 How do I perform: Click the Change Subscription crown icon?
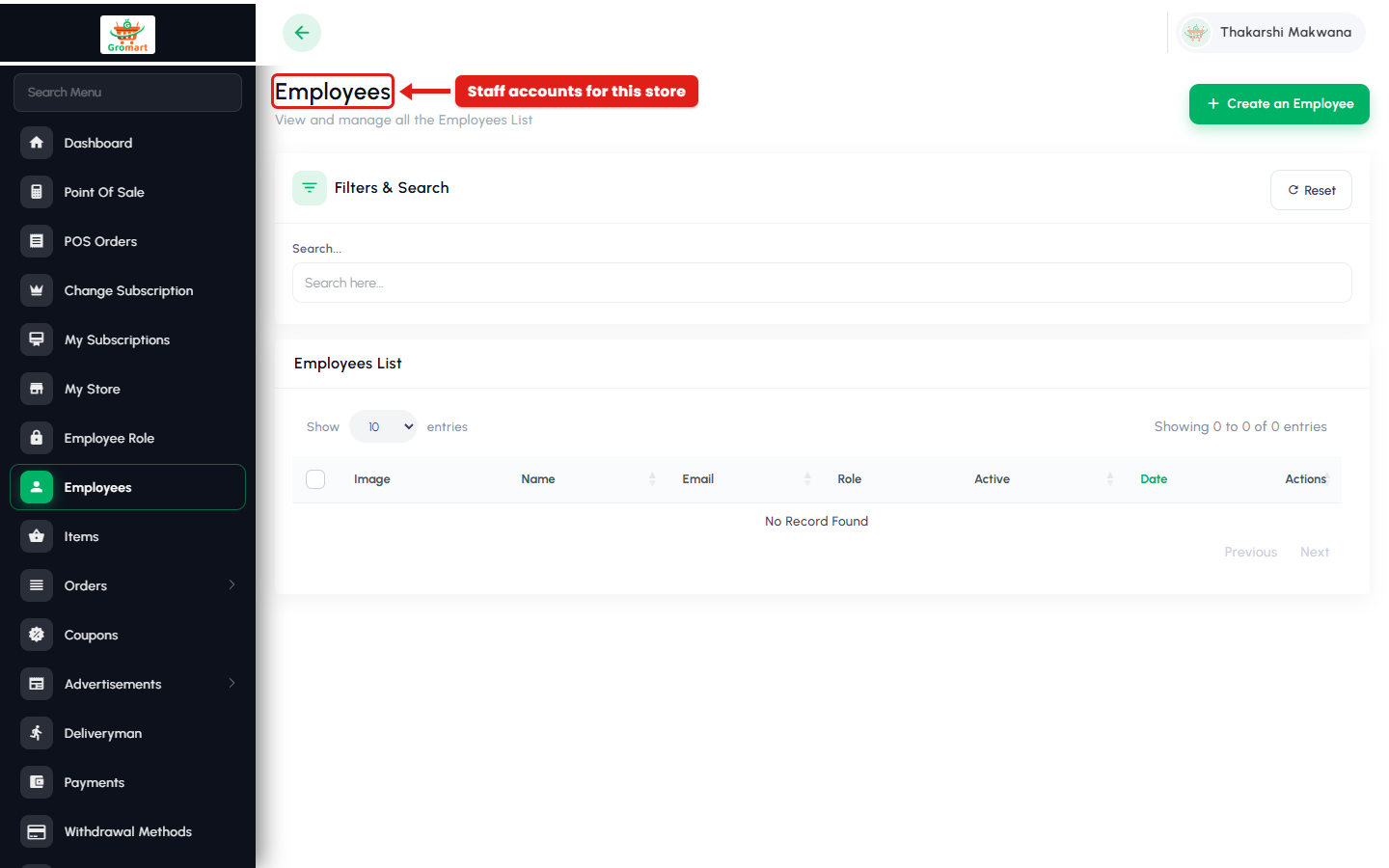pos(37,290)
